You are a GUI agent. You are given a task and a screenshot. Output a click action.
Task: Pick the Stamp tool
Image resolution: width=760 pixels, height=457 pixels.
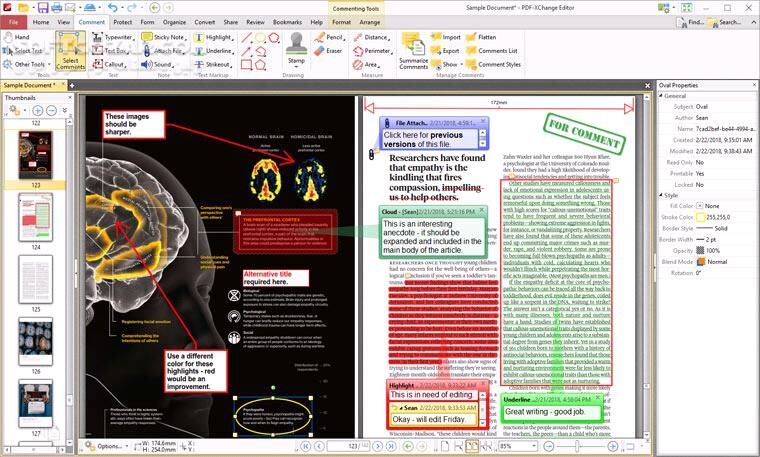point(296,46)
